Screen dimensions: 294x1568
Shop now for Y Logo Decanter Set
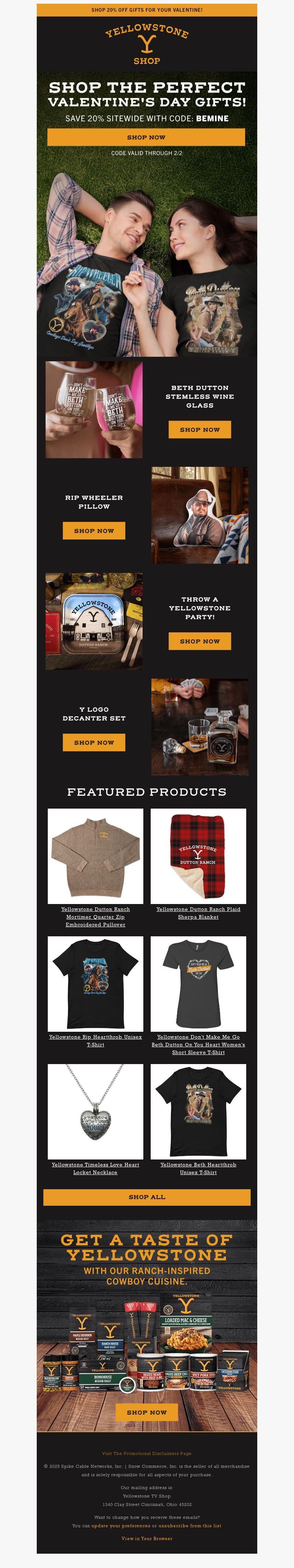point(94,742)
